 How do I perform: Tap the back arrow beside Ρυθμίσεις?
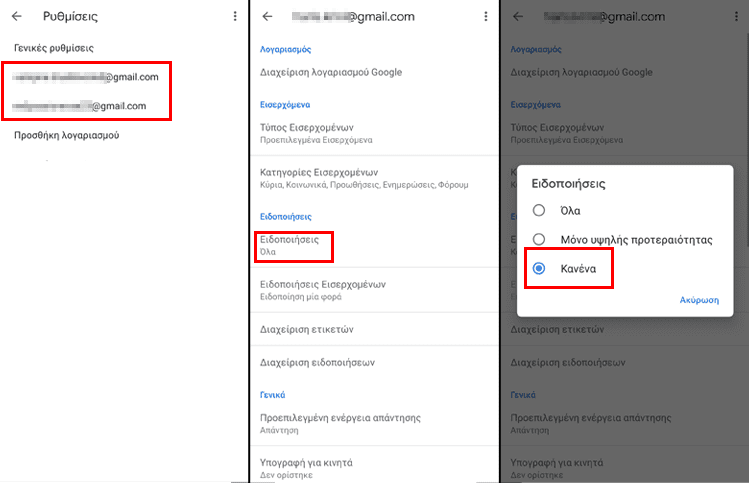[x=17, y=16]
